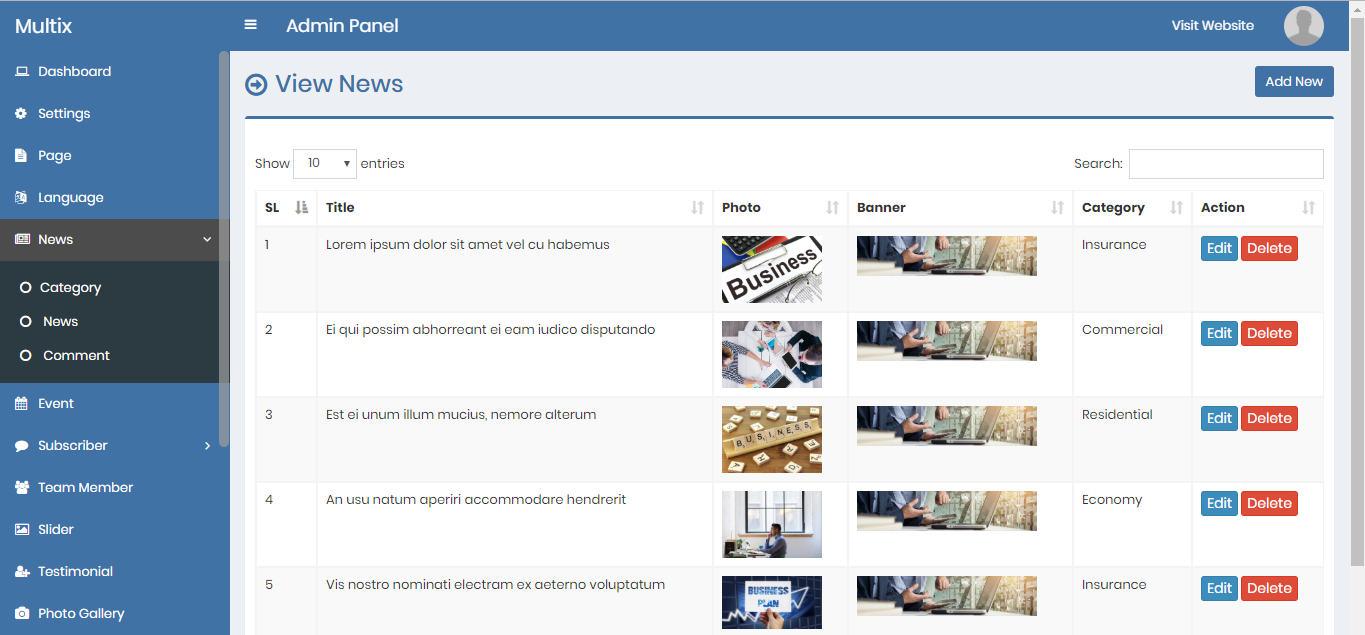
Task: Click the Photo Gallery camera icon
Action: [x=21, y=614]
